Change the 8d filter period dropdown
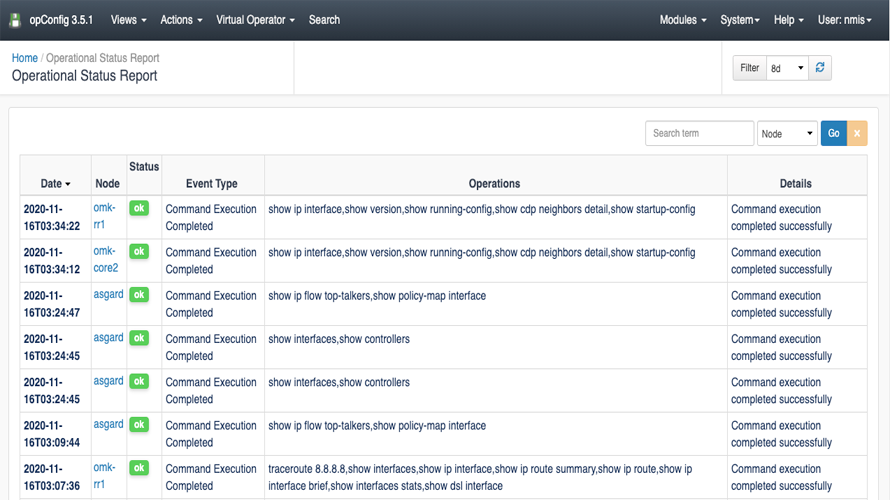This screenshot has width=890, height=500. click(x=787, y=69)
